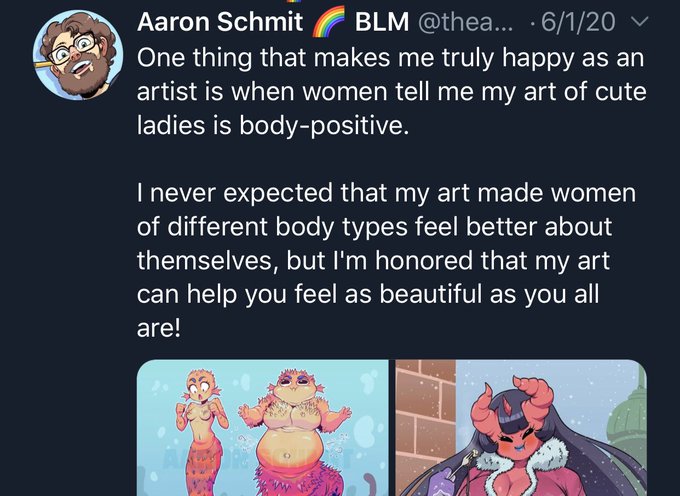Screen dimensions: 680x496
Task: Click the BLM text in the name
Action: 382,21
